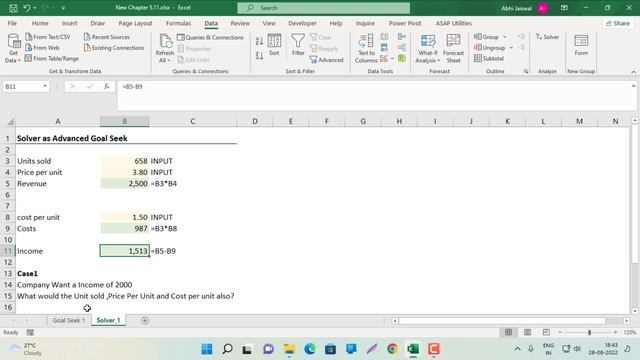Image resolution: width=640 pixels, height=360 pixels.
Task: Expand the formula bar
Action: (x=633, y=86)
